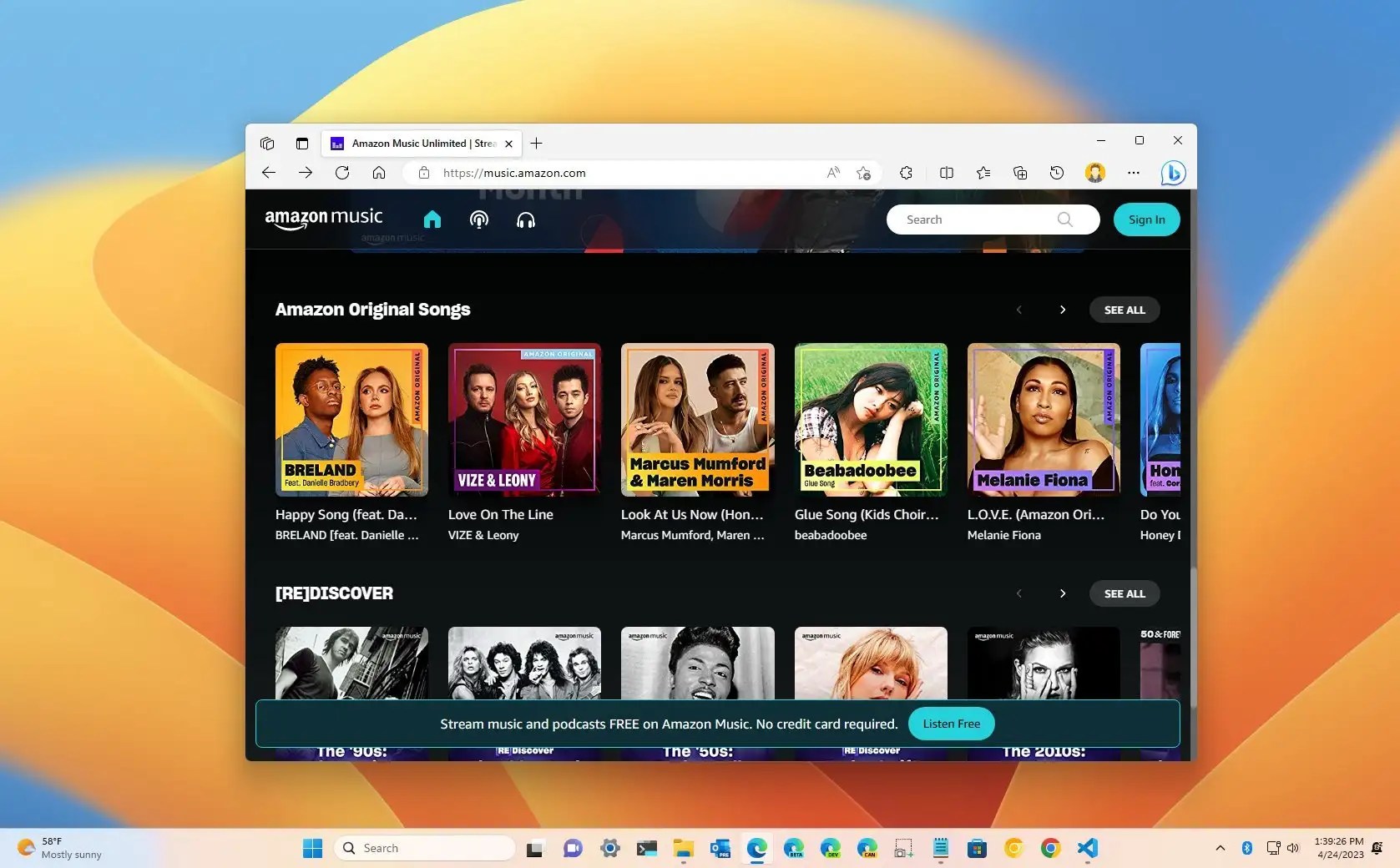Open the Podcasts section icon
The width and height of the screenshot is (1400, 868).
(479, 220)
